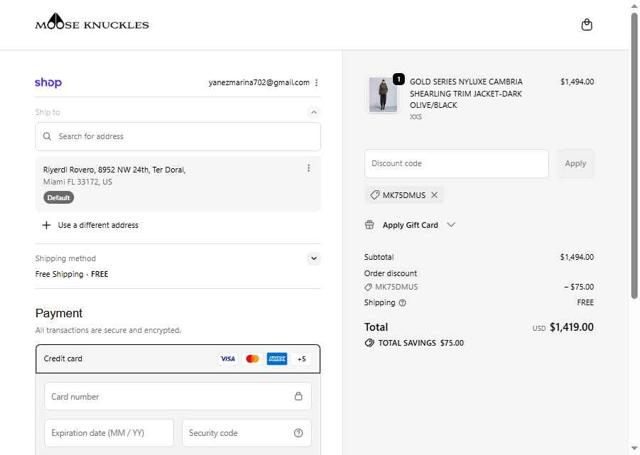Click the Discount code field
Image resolution: width=640 pixels, height=455 pixels.
click(x=456, y=163)
